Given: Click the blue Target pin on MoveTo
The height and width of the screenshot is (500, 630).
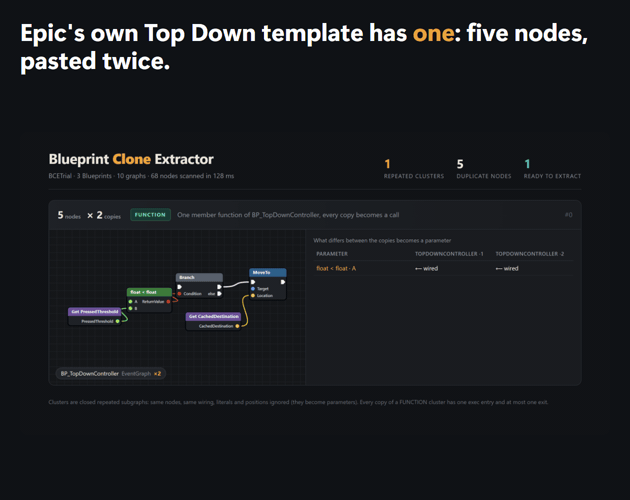Looking at the screenshot, I should (253, 289).
